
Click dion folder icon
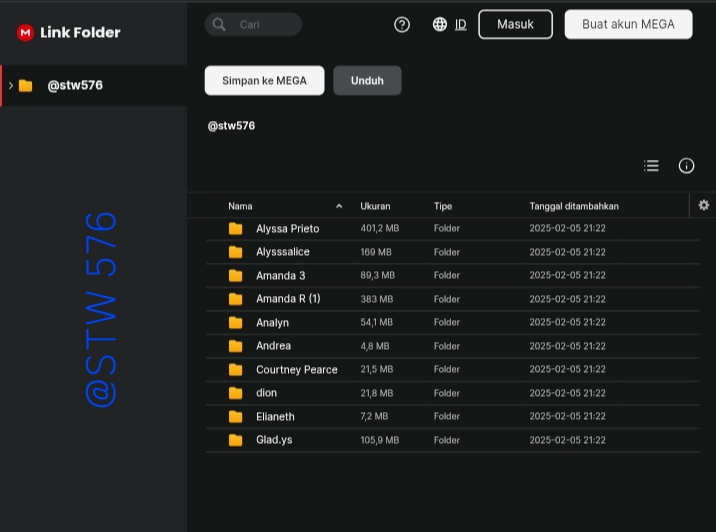click(x=236, y=393)
